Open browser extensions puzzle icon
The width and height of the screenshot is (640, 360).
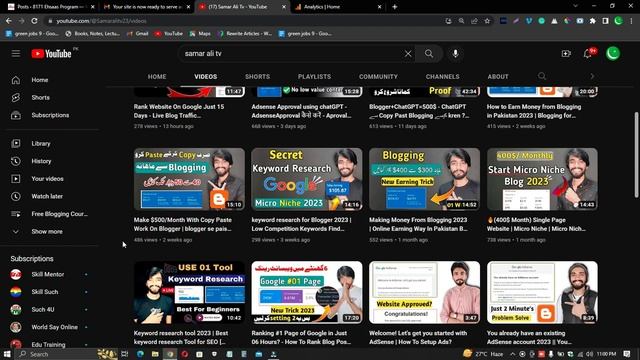click(593, 21)
